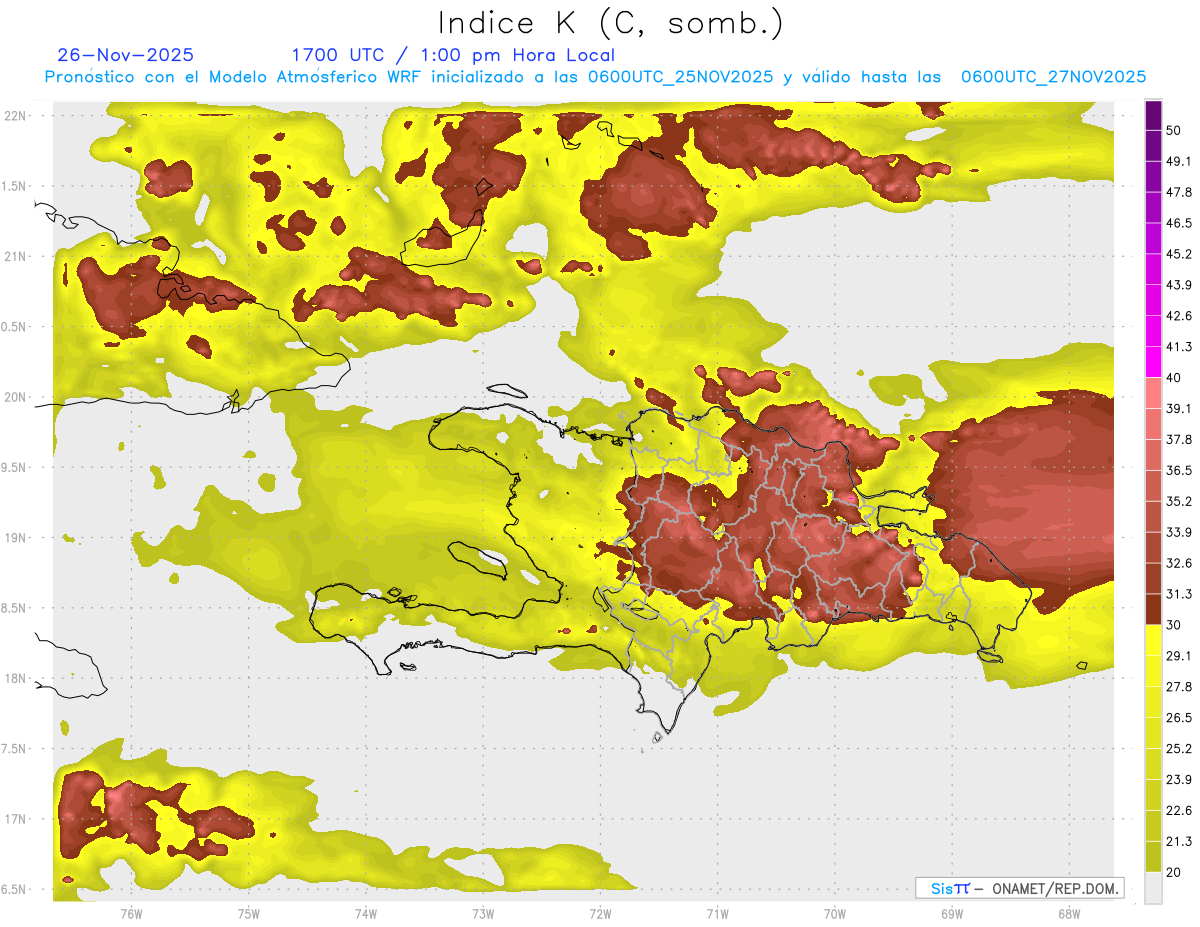The image size is (1200, 927).
Task: Click the olive swatch between 20 and 21.3
Action: click(1153, 856)
